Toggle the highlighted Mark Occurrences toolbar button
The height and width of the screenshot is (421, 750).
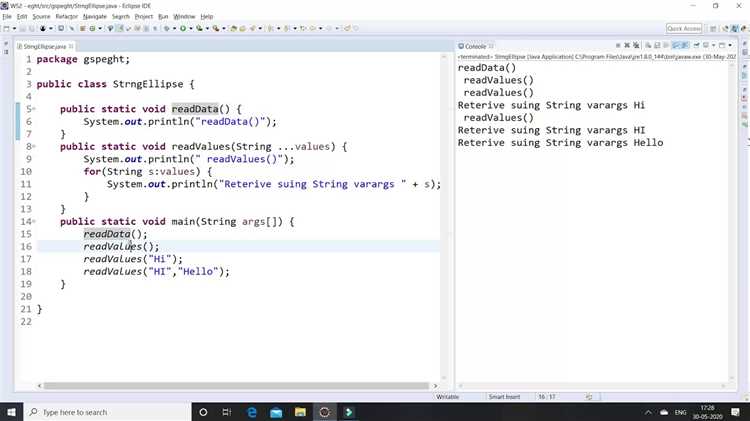(120, 29)
